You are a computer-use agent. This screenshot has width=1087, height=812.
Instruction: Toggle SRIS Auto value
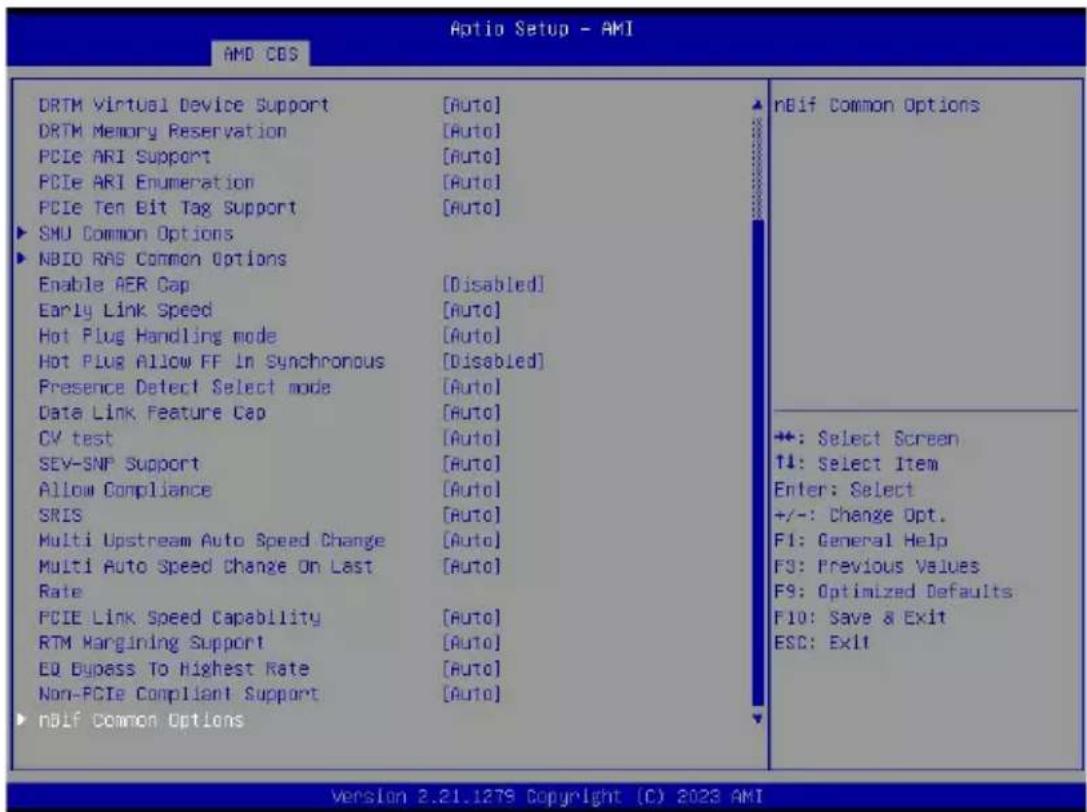(x=471, y=515)
